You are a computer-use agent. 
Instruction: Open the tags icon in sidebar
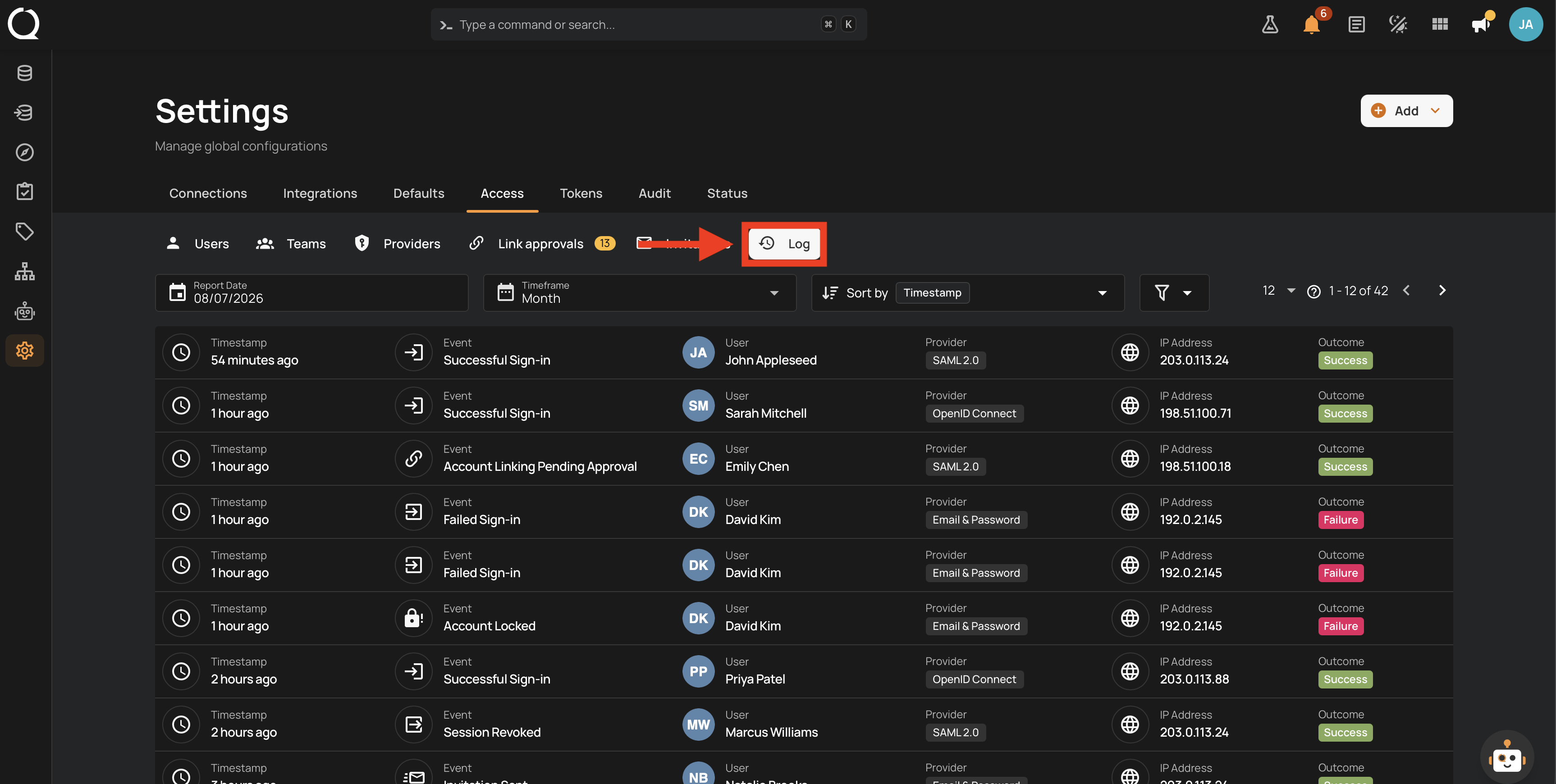25,231
